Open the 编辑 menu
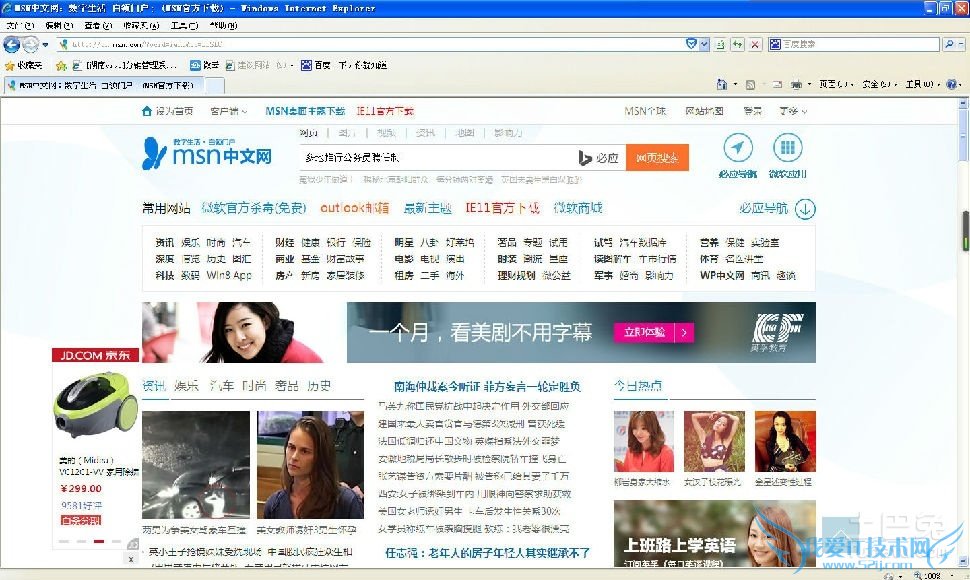970x580 pixels. coord(59,25)
